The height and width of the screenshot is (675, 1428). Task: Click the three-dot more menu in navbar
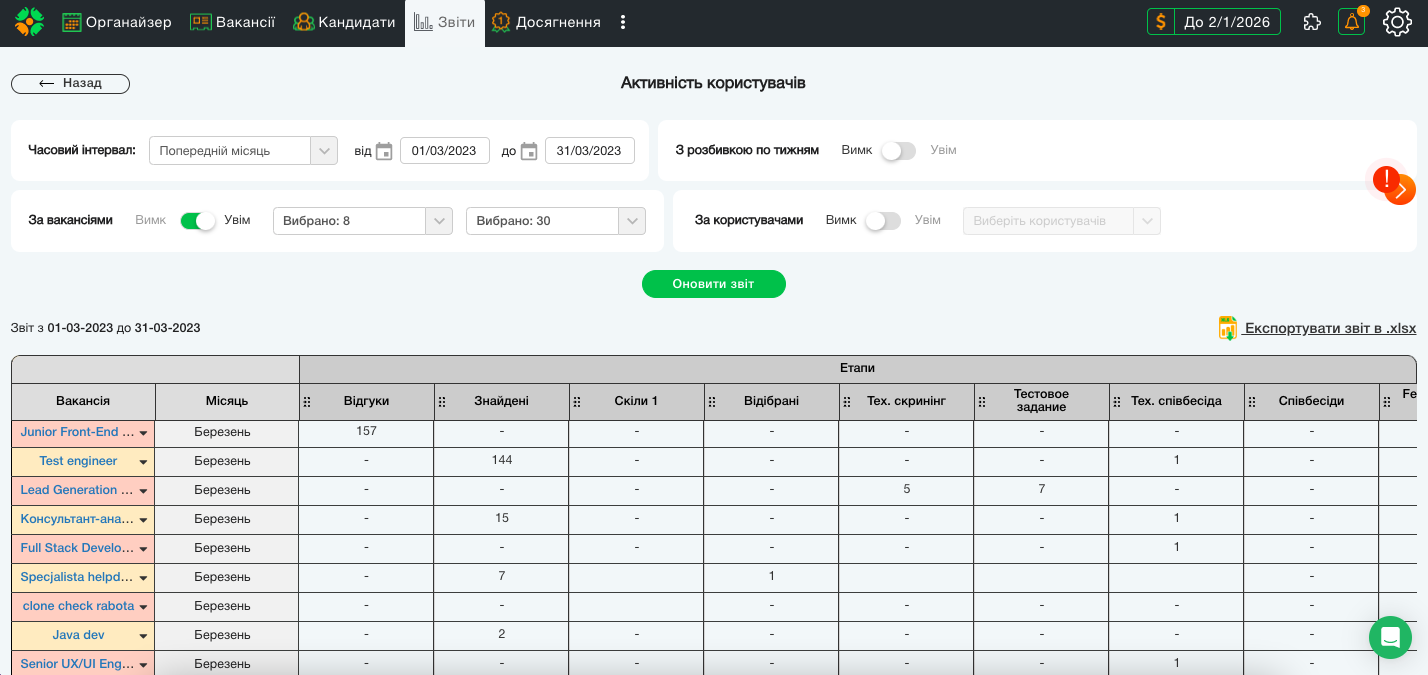click(x=623, y=22)
